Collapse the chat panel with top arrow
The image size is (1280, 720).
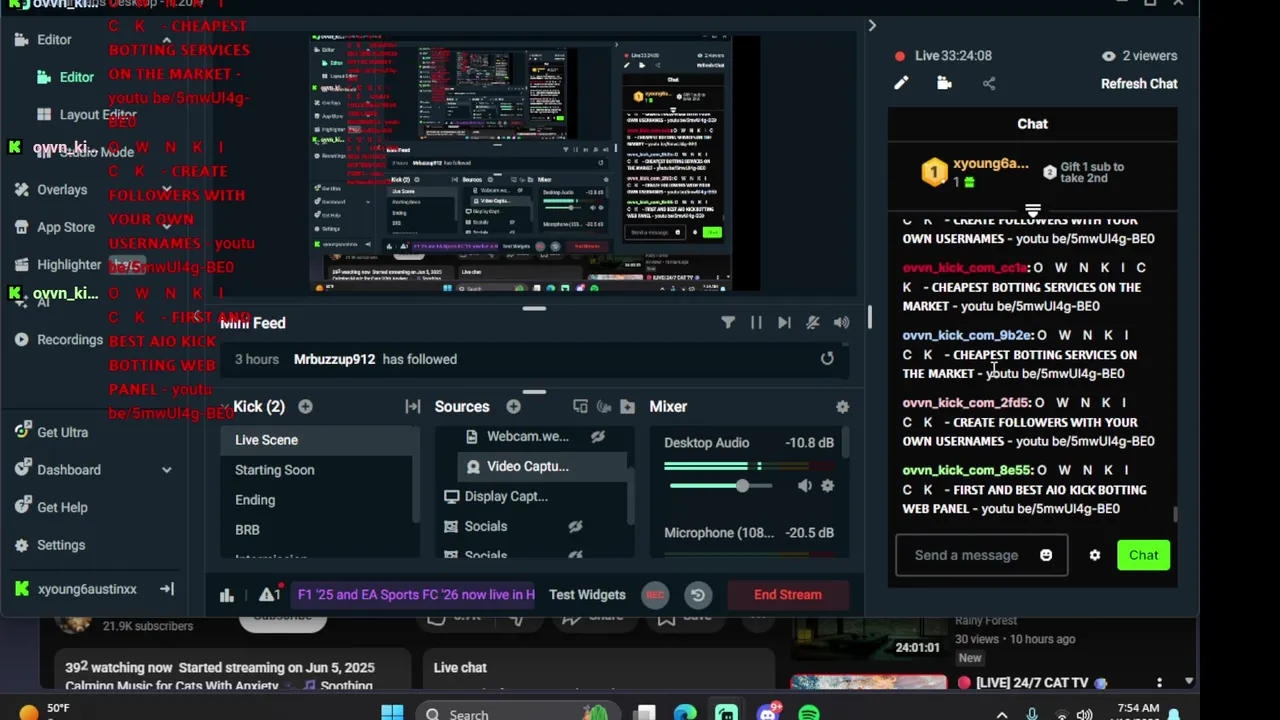coord(872,25)
